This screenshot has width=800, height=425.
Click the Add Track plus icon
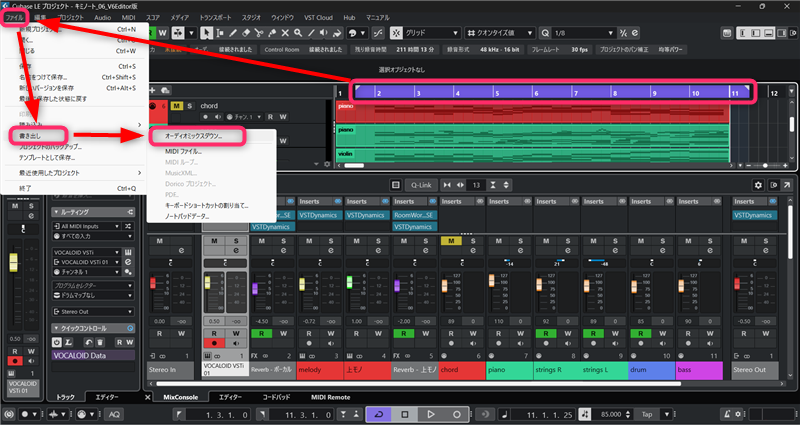point(152,90)
